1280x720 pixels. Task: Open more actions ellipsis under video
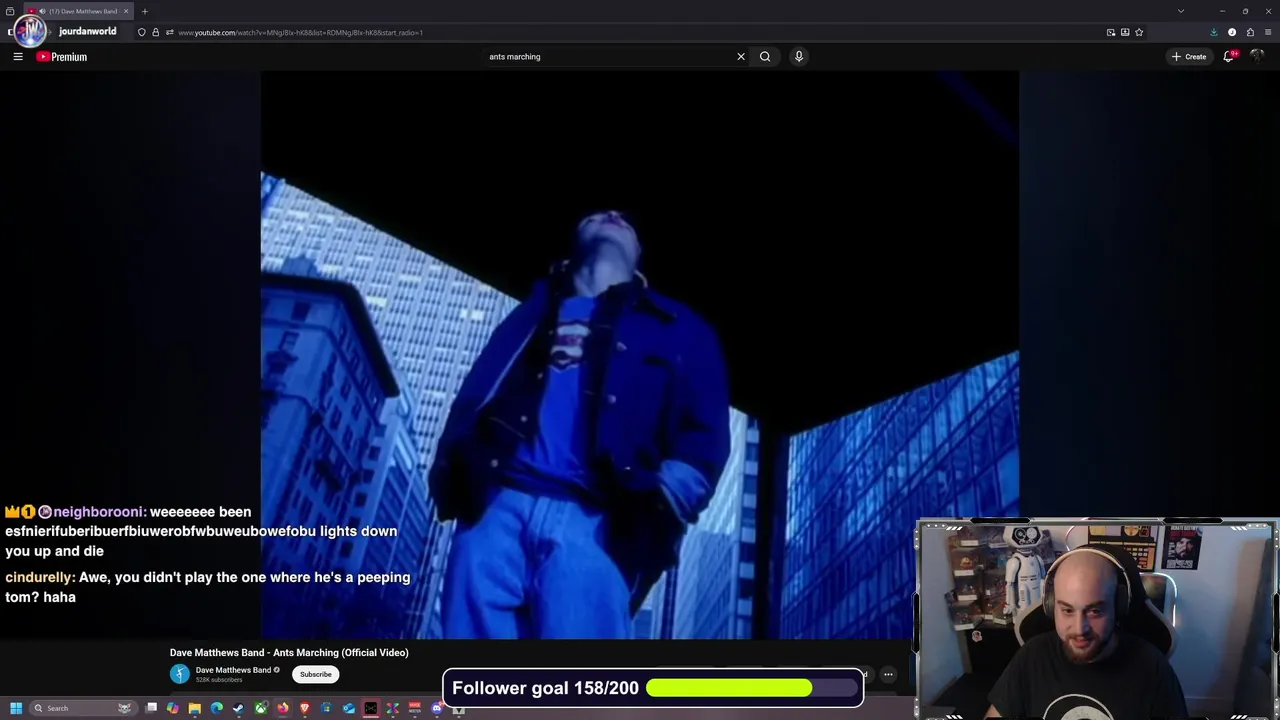pyautogui.click(x=888, y=674)
